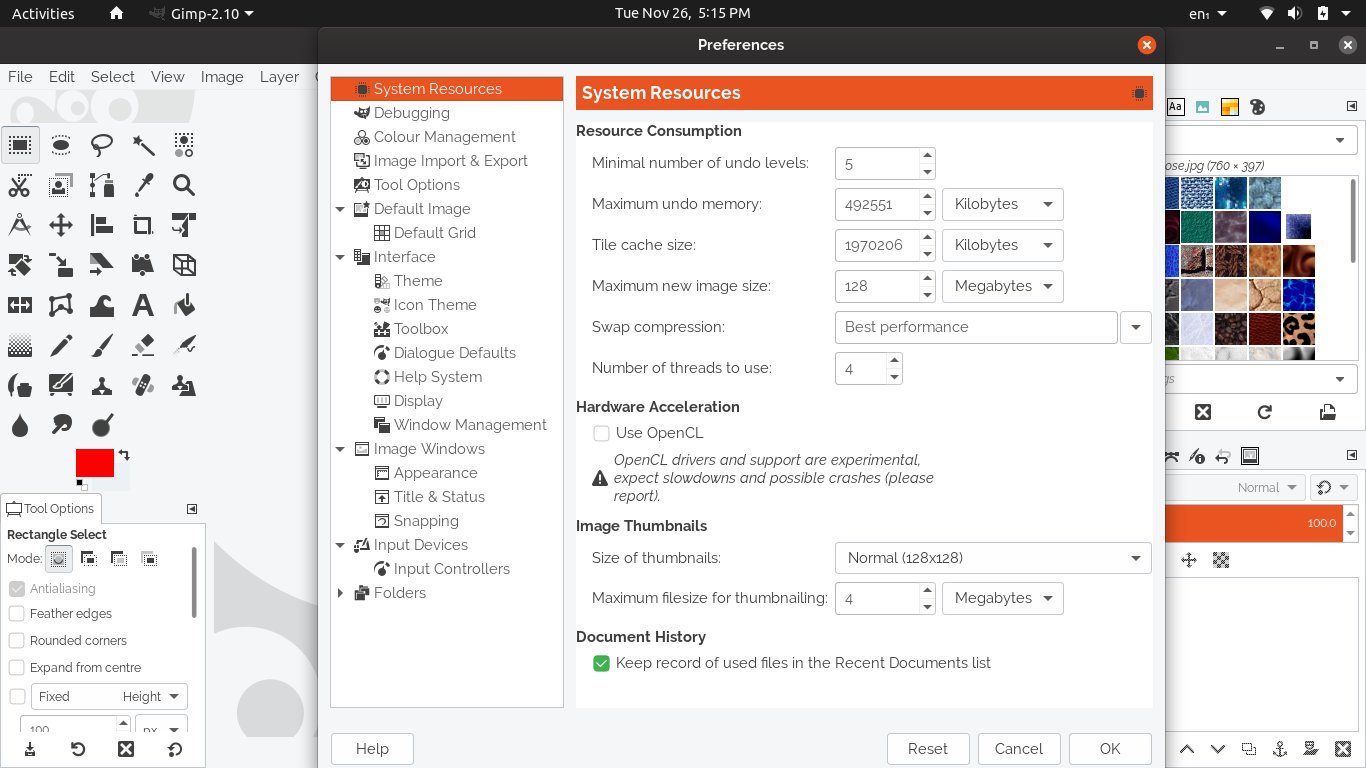Enable Feather edges option

pyautogui.click(x=17, y=614)
